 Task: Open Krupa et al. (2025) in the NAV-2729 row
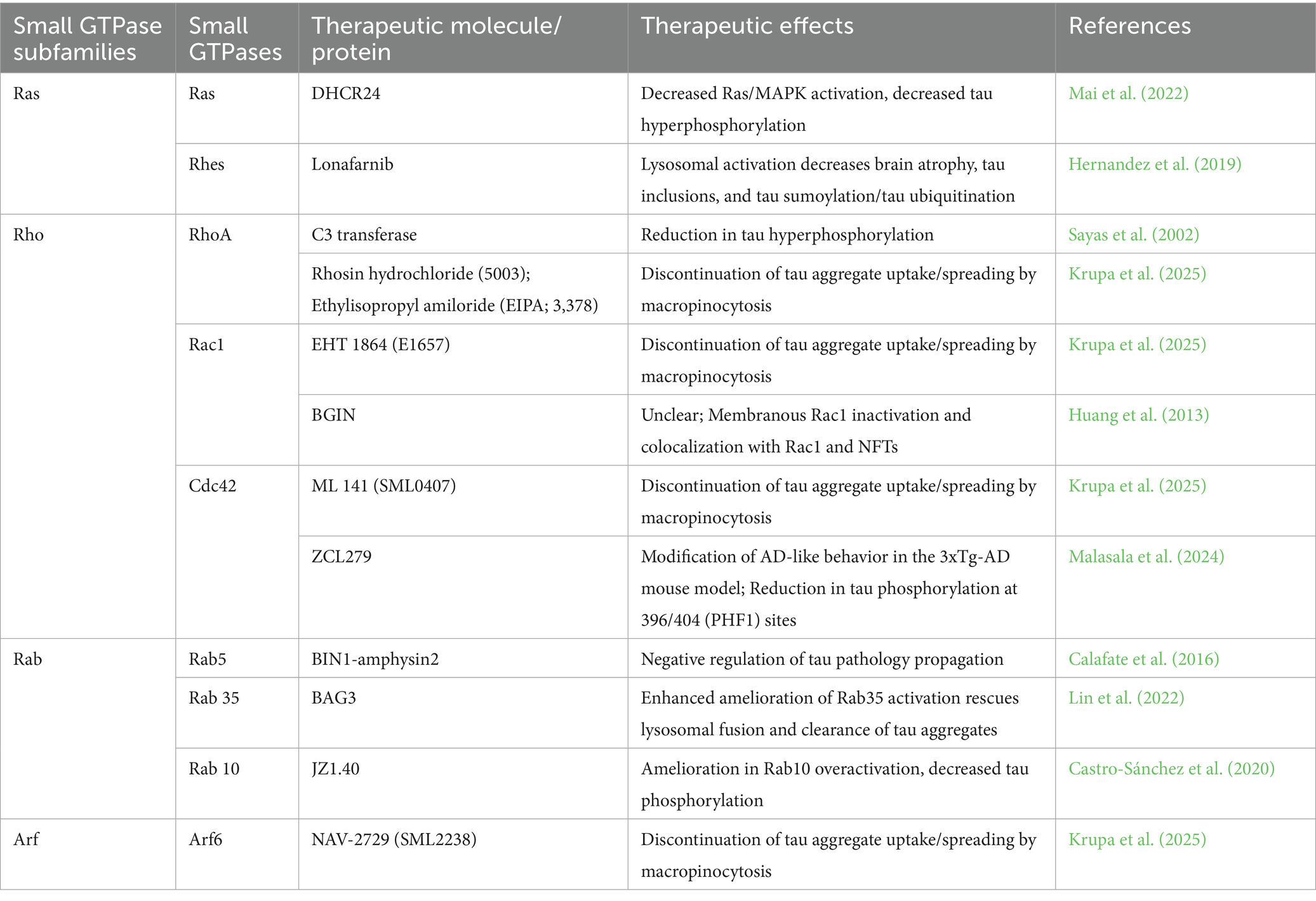pyautogui.click(x=1137, y=839)
